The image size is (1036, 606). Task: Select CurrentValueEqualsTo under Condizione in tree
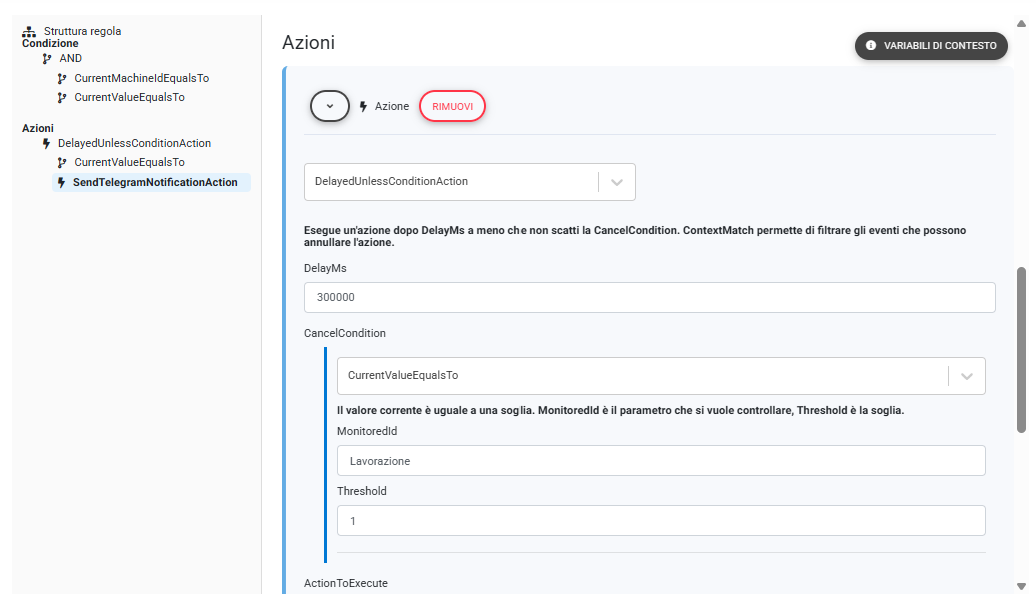click(129, 98)
